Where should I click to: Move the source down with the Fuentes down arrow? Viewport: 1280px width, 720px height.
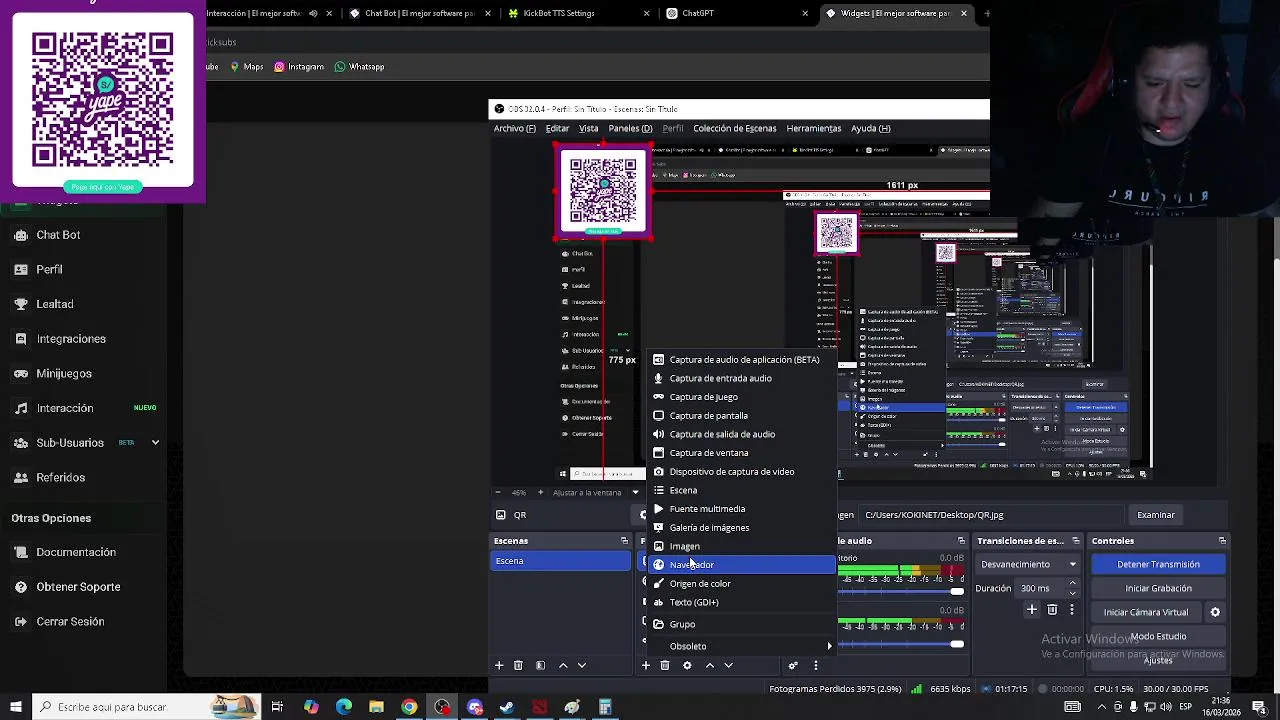click(x=729, y=666)
